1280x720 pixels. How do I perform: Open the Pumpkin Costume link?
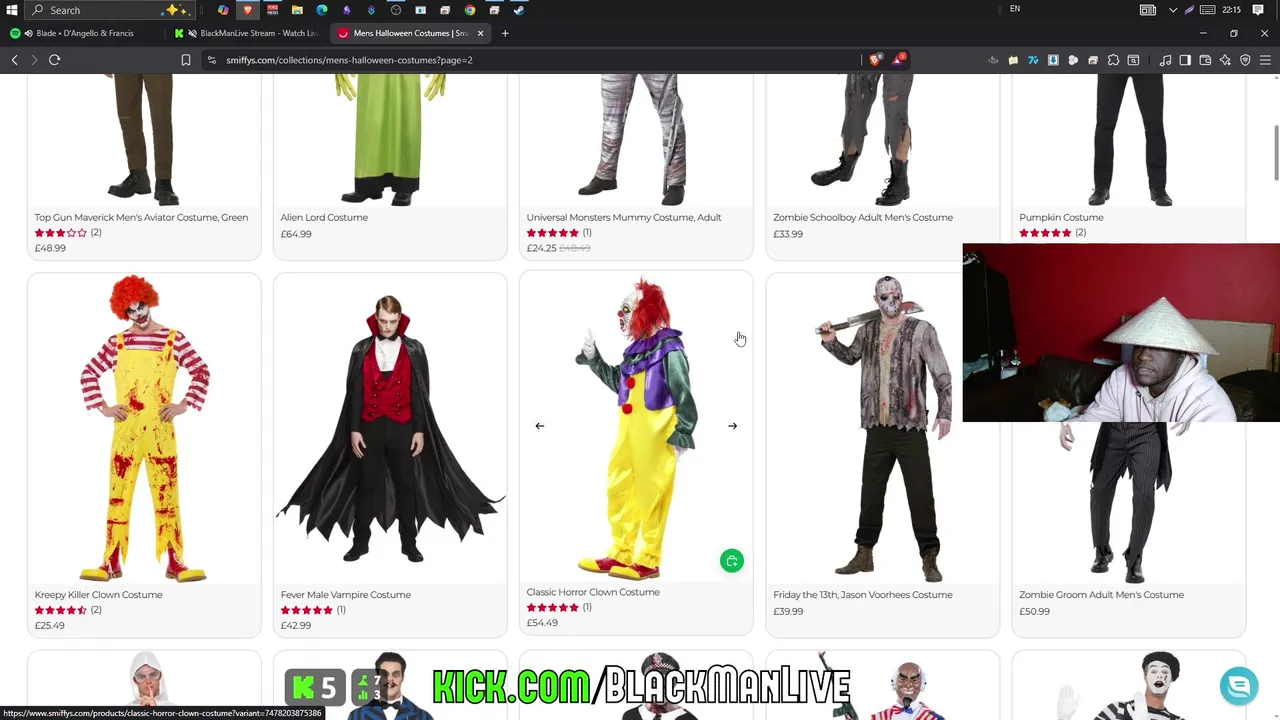pos(1061,217)
